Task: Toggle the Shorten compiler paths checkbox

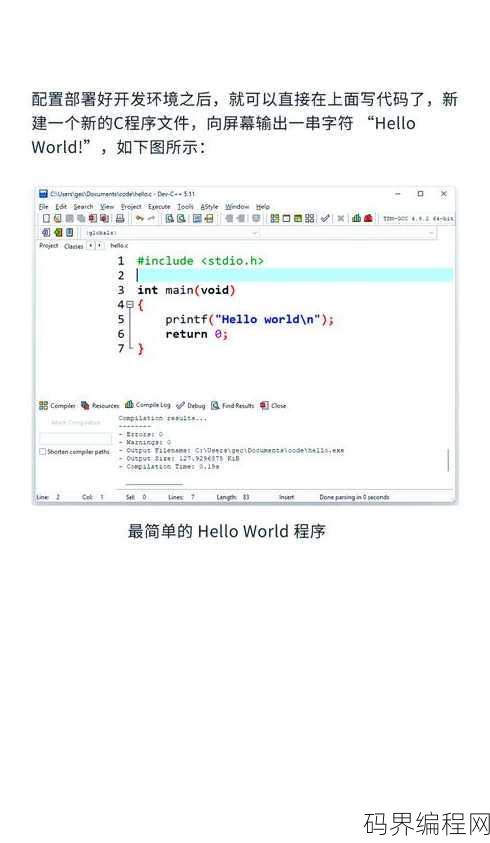Action: point(42,452)
